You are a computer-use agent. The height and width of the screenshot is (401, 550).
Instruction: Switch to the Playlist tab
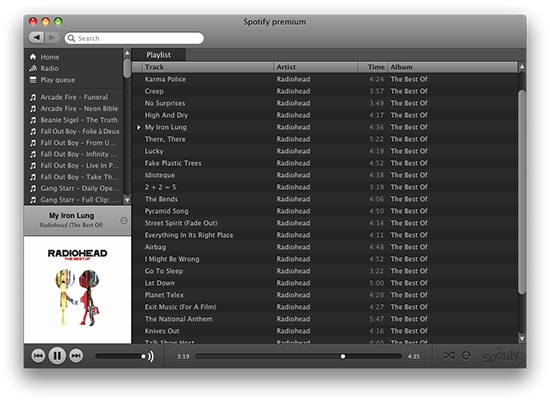[x=159, y=55]
